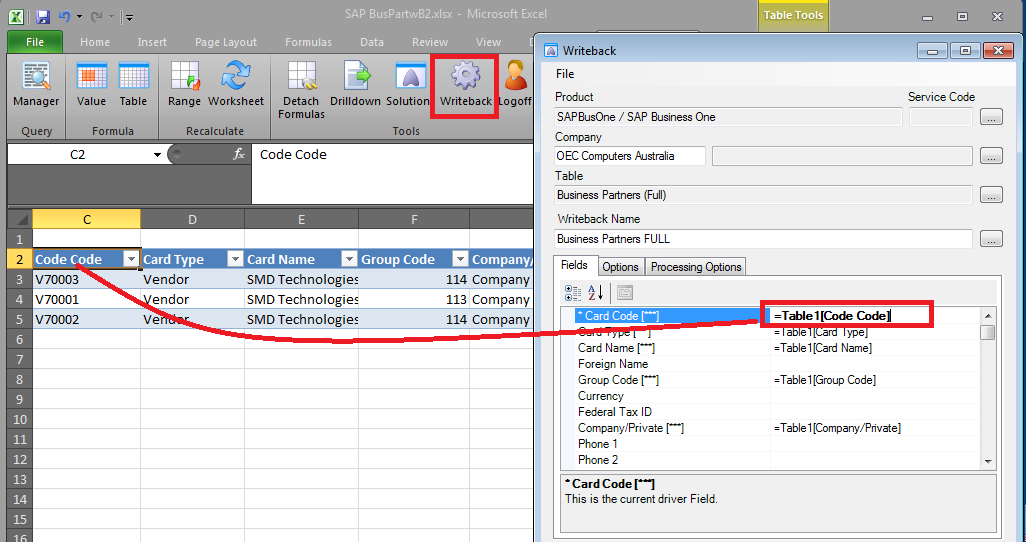Open the File ribbon tab
Image resolution: width=1026 pixels, height=542 pixels.
pos(35,42)
